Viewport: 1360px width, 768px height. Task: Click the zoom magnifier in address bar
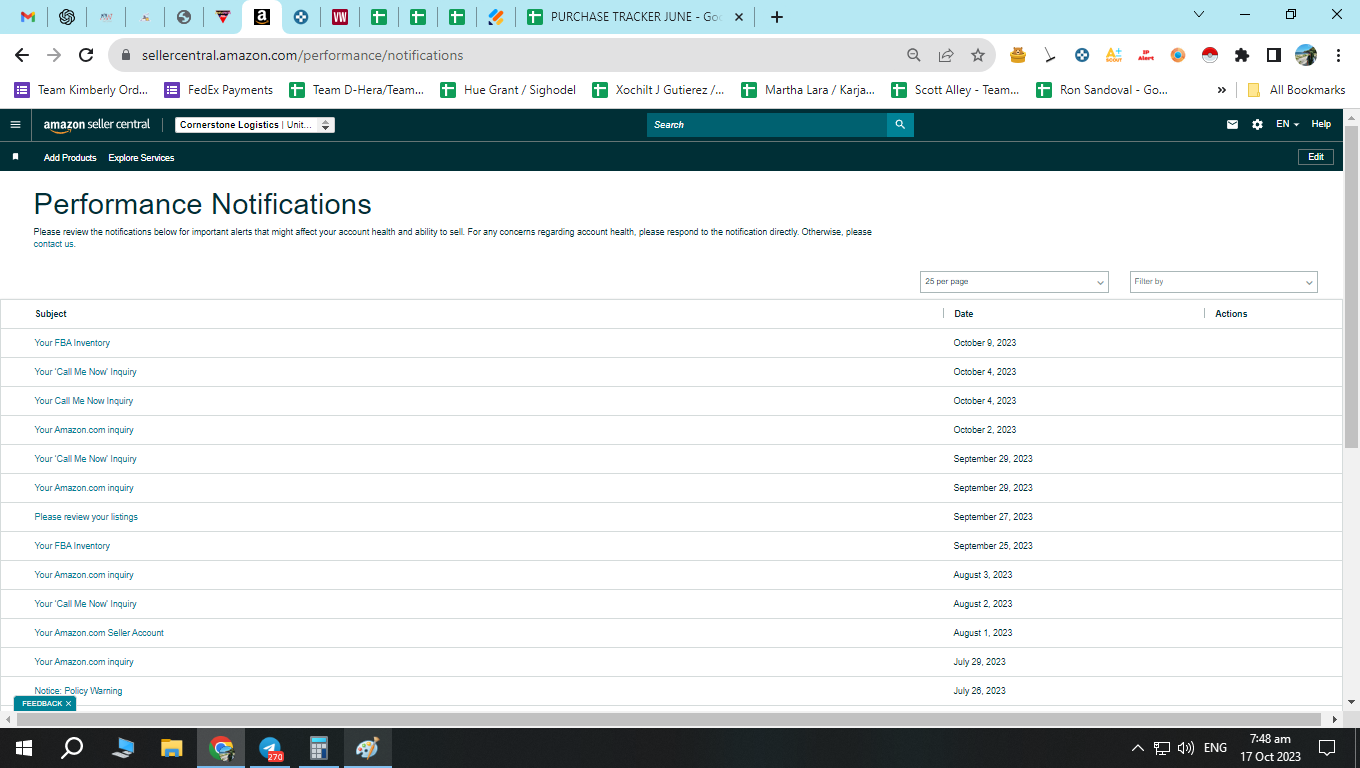click(914, 55)
